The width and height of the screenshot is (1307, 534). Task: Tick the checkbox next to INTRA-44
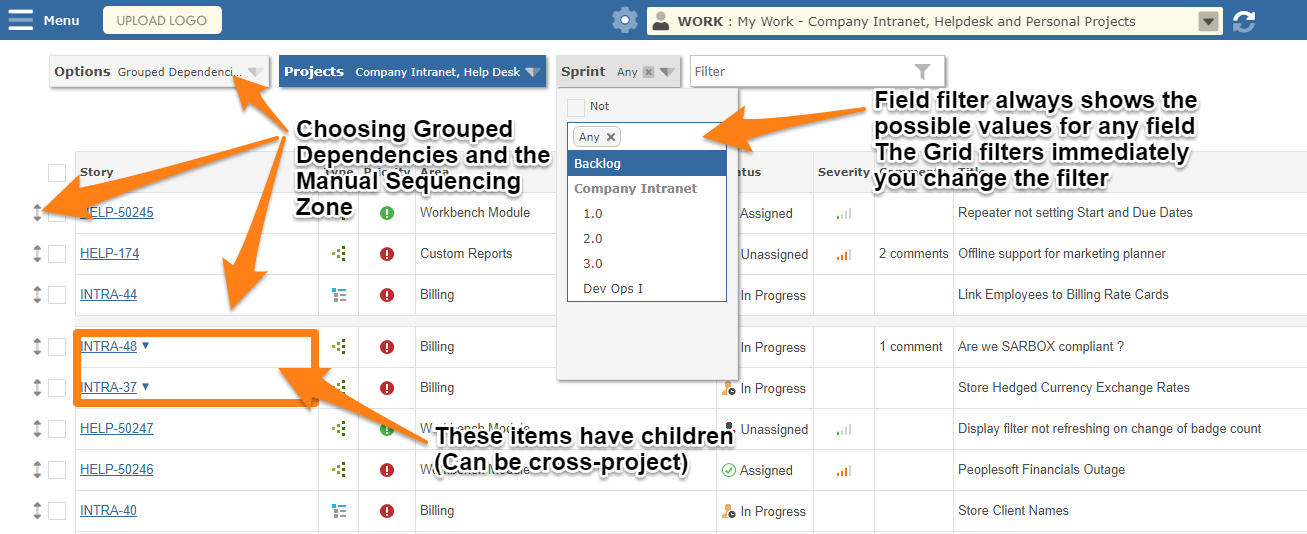(57, 295)
